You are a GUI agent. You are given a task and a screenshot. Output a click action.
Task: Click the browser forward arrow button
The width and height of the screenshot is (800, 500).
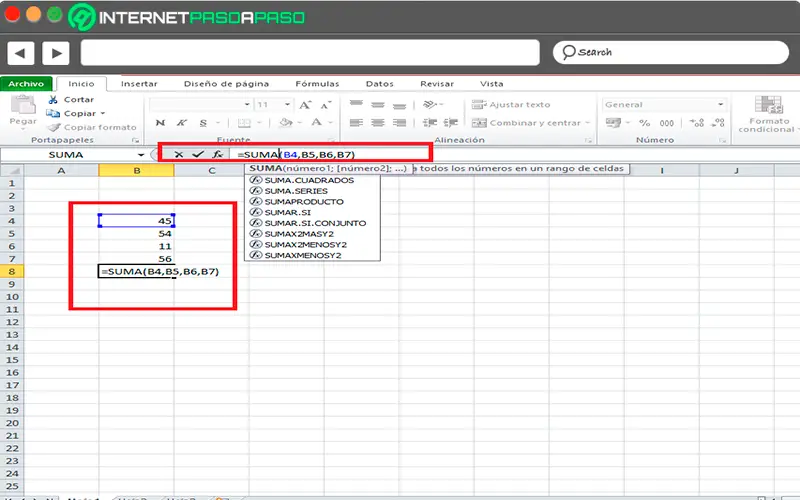[x=56, y=53]
